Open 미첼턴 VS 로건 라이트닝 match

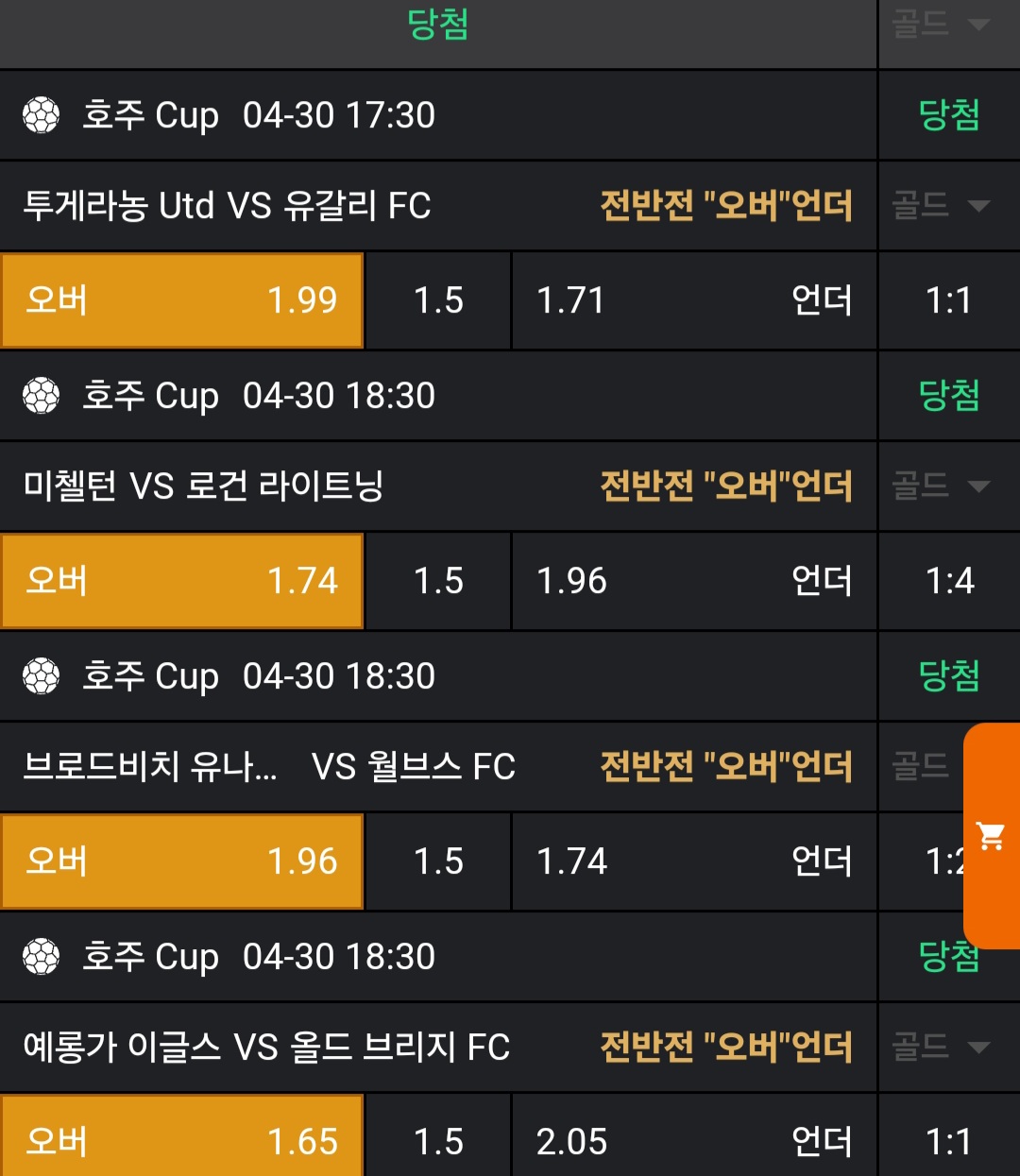(203, 486)
